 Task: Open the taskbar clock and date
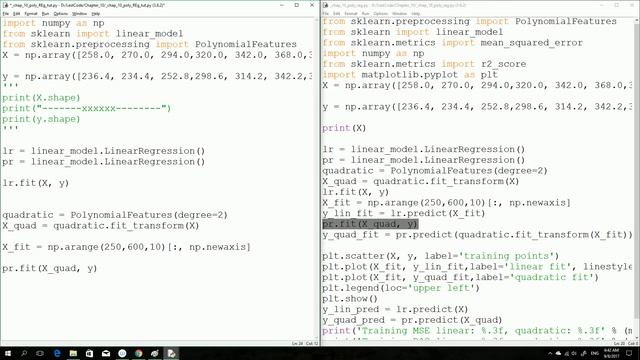click(611, 353)
